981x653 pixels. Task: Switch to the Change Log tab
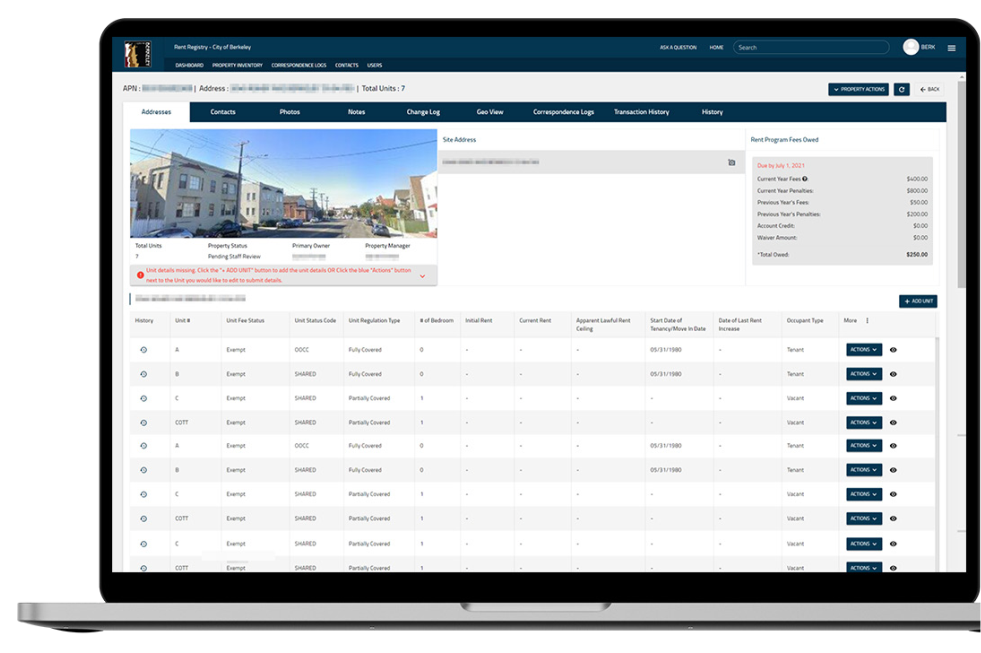tap(423, 112)
